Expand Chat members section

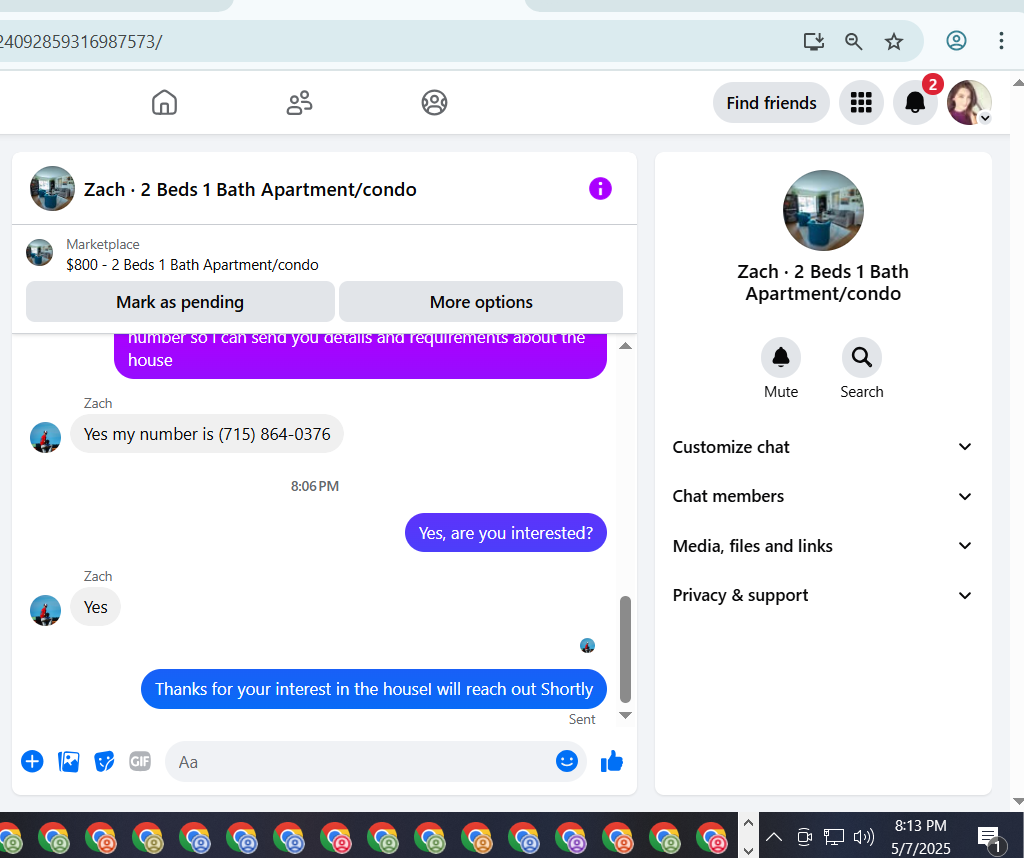[x=823, y=496]
